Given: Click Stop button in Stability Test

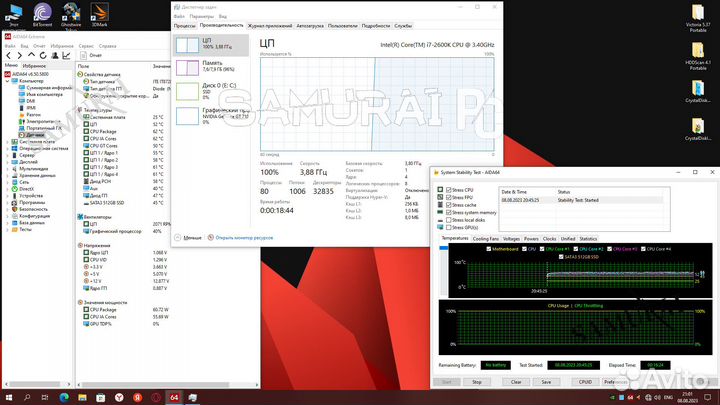Looking at the screenshot, I should click(x=477, y=382).
